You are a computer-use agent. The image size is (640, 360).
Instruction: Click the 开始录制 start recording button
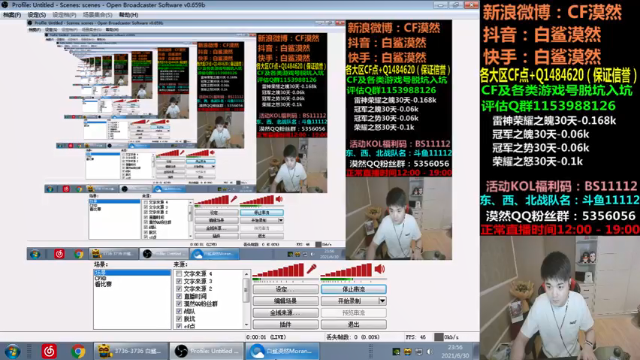click(349, 301)
